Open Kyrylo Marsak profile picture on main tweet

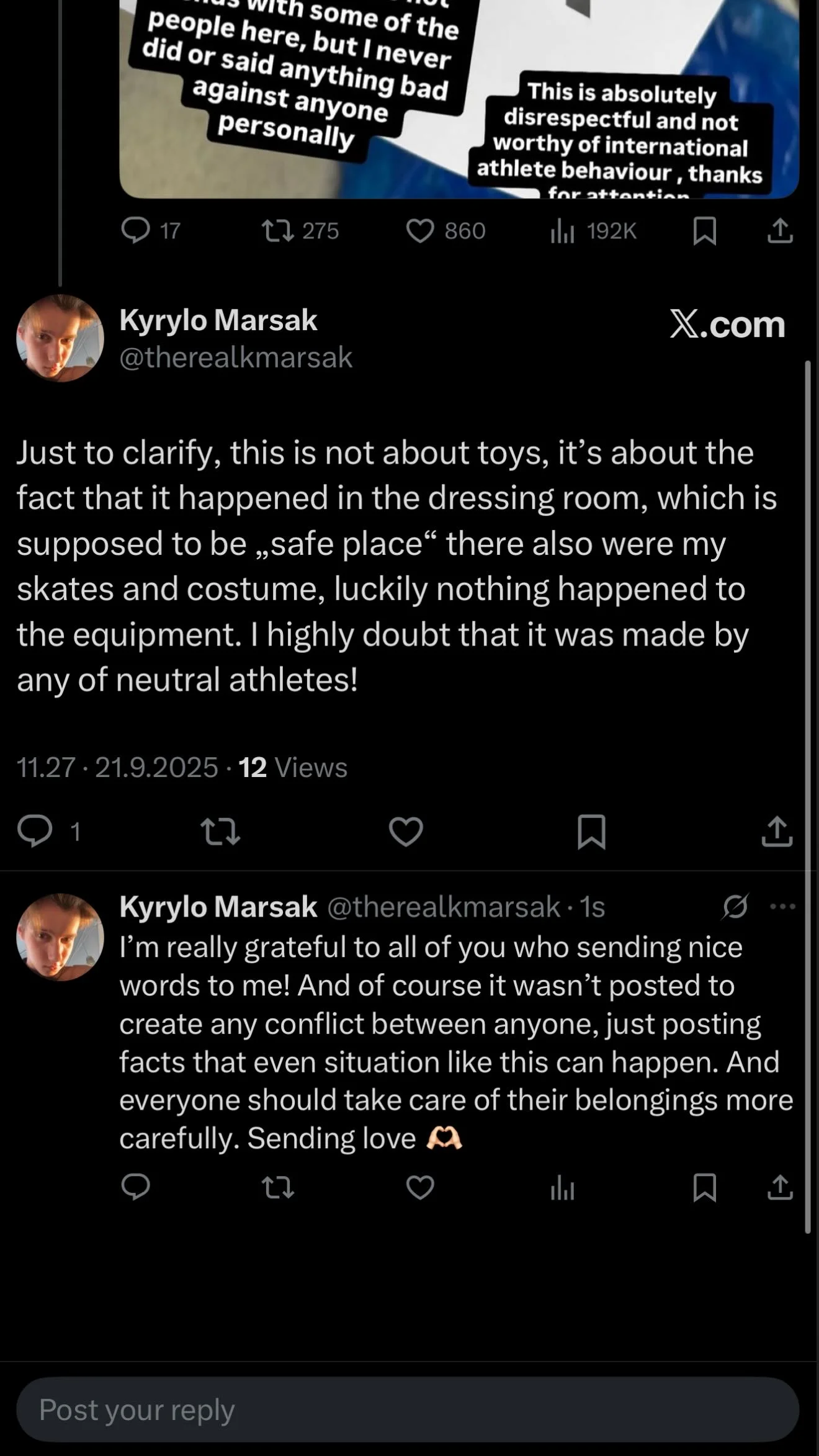(x=60, y=338)
